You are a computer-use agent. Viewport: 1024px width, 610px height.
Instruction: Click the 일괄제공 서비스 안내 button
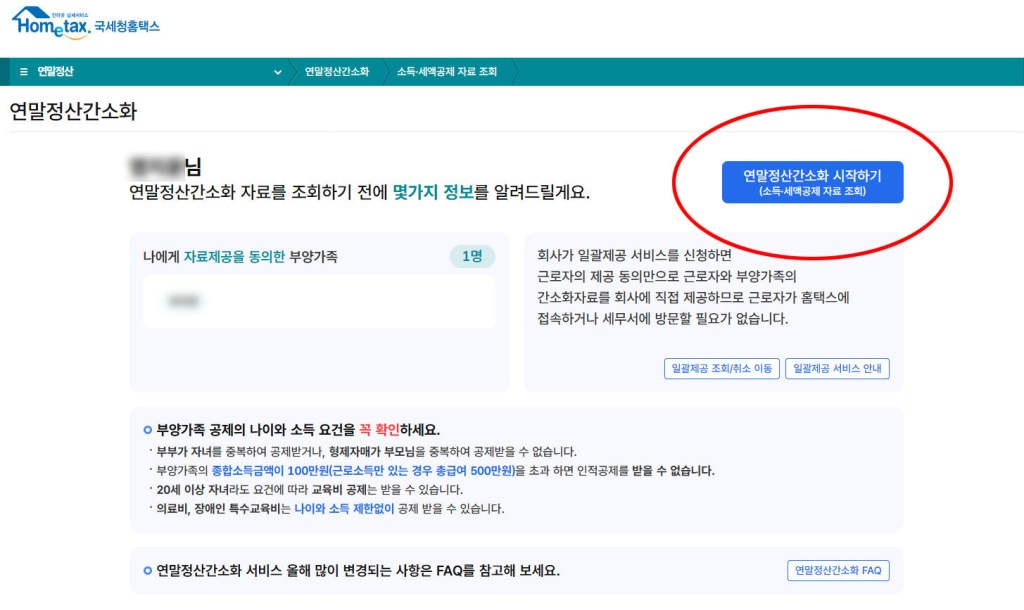(837, 368)
